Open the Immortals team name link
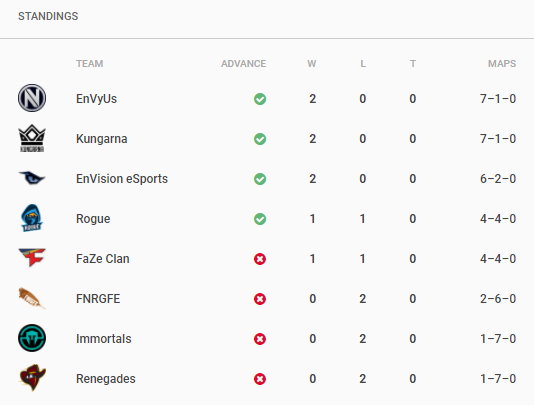The image size is (534, 405). pyautogui.click(x=104, y=339)
